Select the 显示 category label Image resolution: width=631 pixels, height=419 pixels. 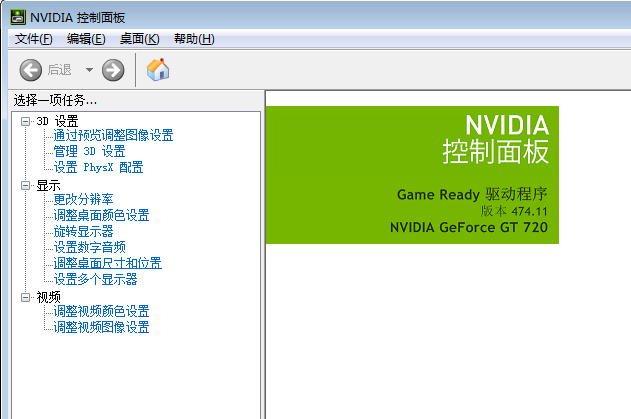pyautogui.click(x=48, y=186)
